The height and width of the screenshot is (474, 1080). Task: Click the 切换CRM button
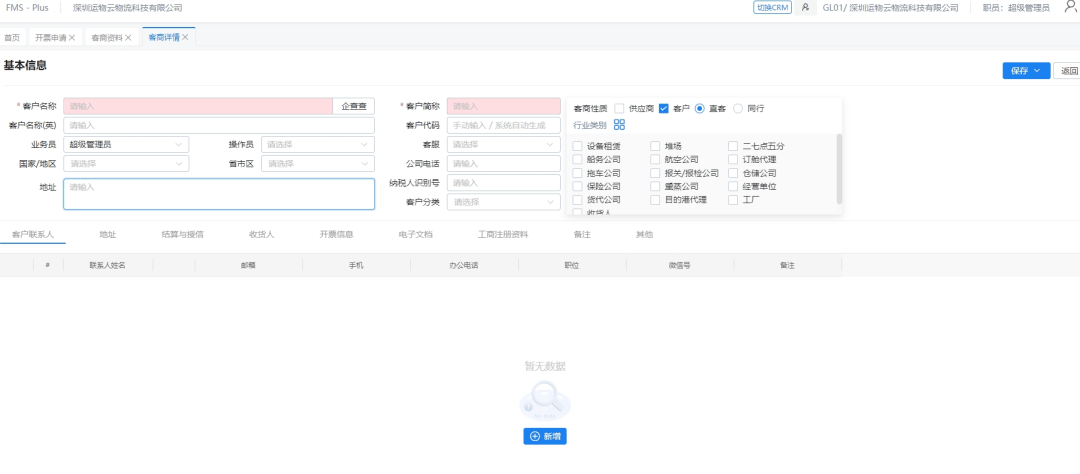point(772,8)
